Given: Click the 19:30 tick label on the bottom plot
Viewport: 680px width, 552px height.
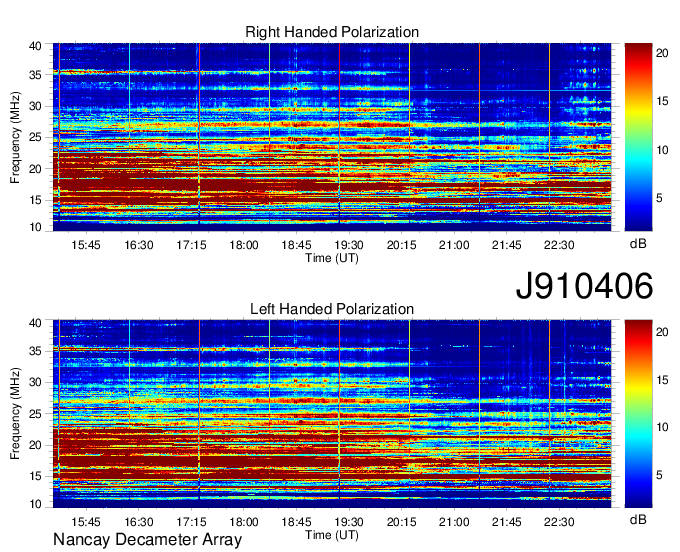Looking at the screenshot, I should click(349, 522).
